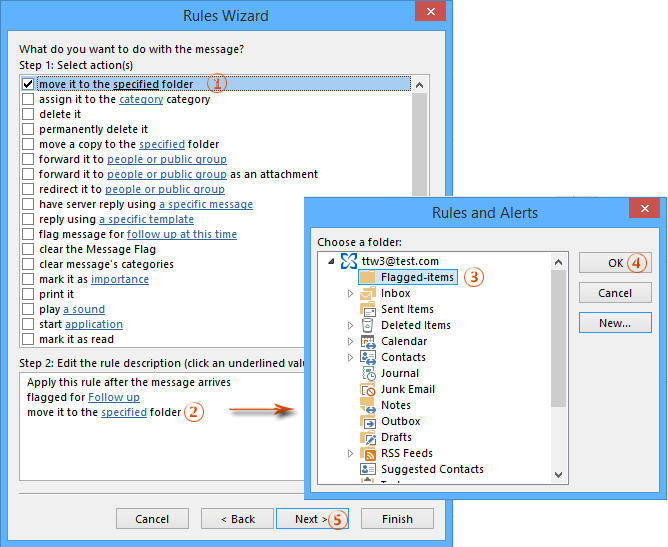
Task: Collapse the ttw3@test.com account node
Action: 331,262
